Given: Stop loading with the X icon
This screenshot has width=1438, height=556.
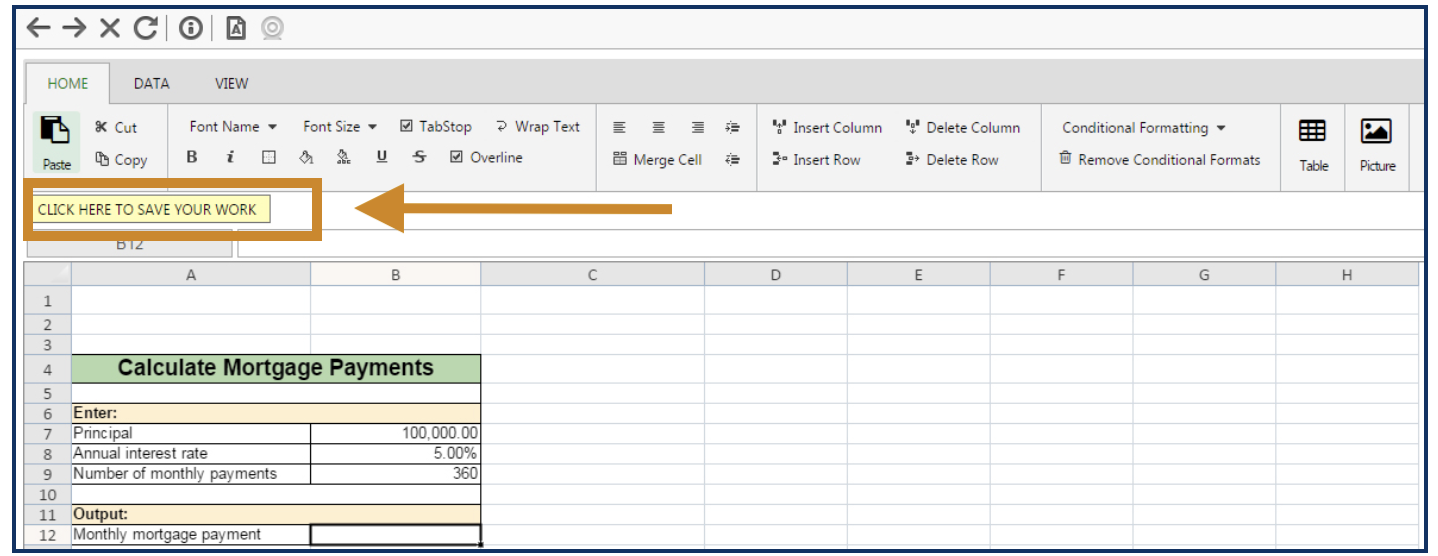Looking at the screenshot, I should tap(110, 28).
